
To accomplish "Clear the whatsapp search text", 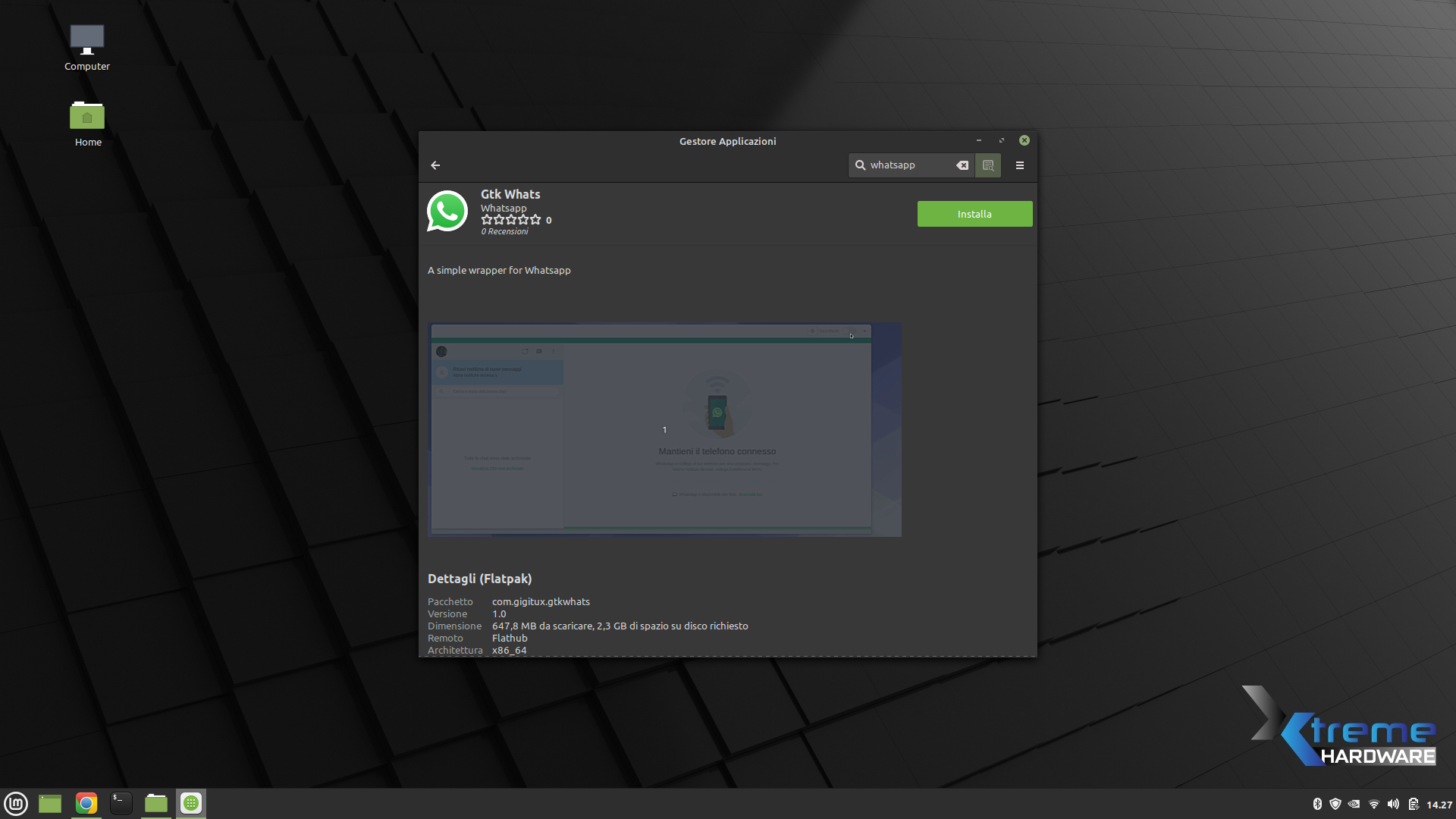I will coord(962,165).
